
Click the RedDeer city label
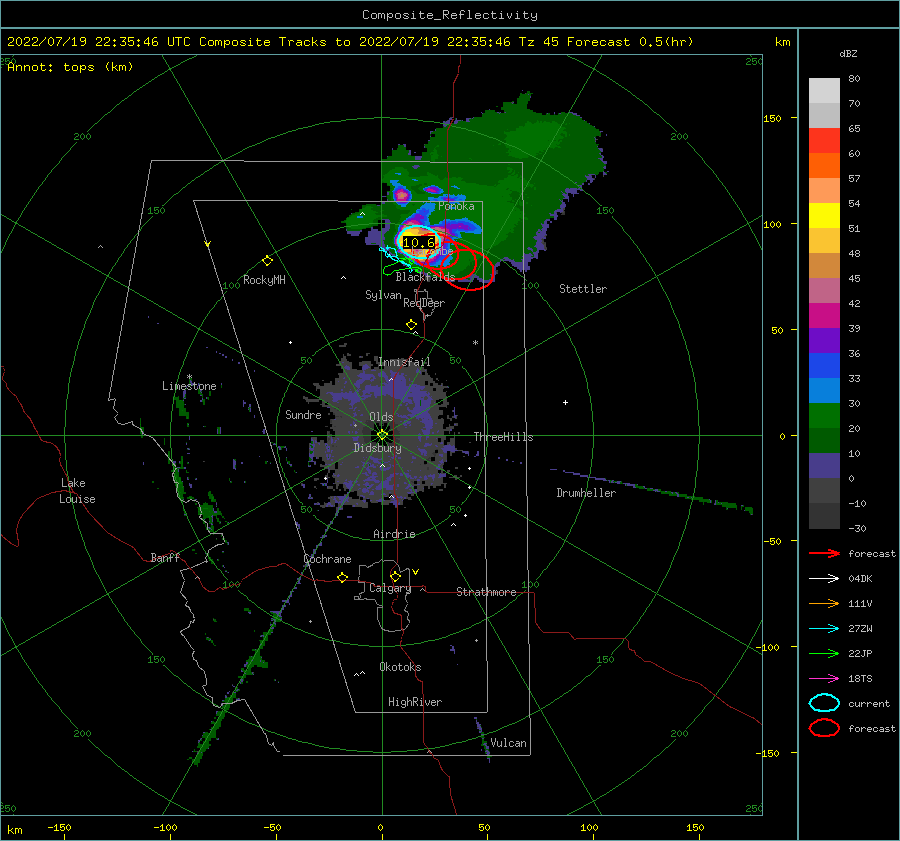(x=424, y=303)
